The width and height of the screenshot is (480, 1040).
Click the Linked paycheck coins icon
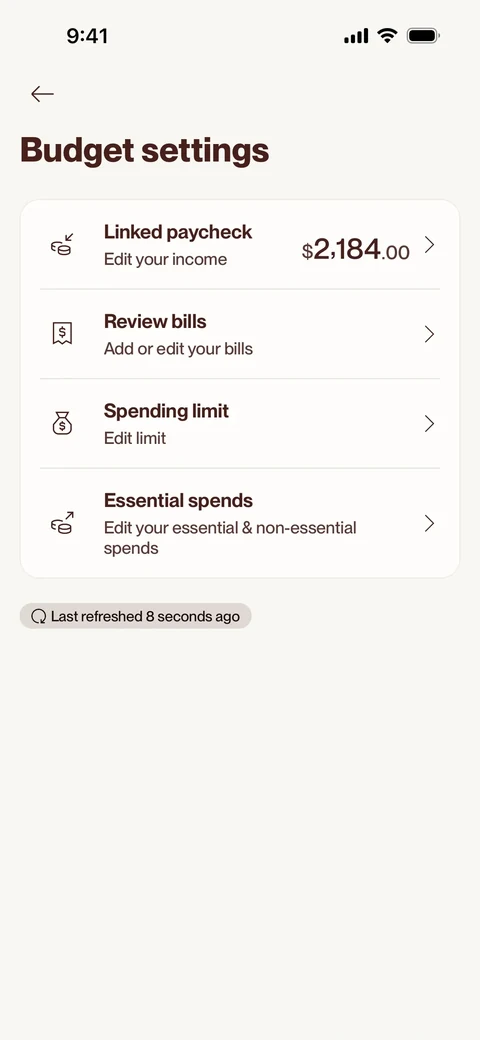pos(62,245)
